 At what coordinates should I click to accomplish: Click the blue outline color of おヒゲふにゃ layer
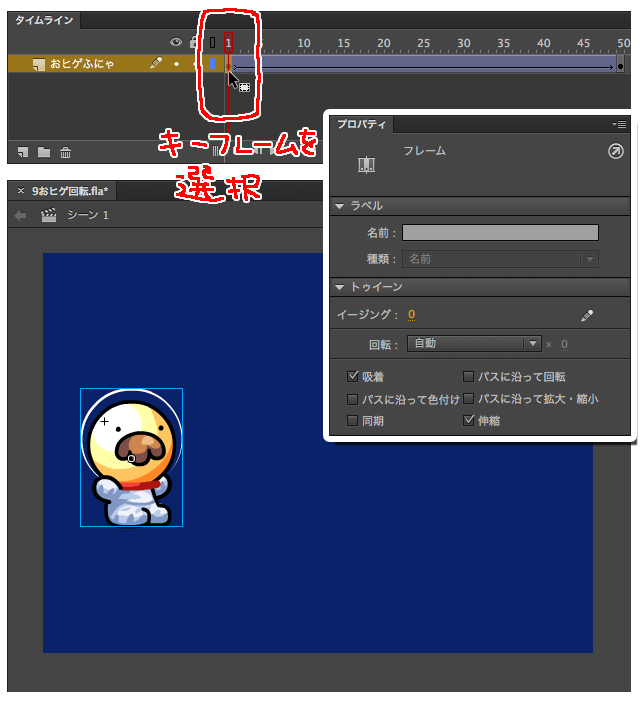pos(212,64)
